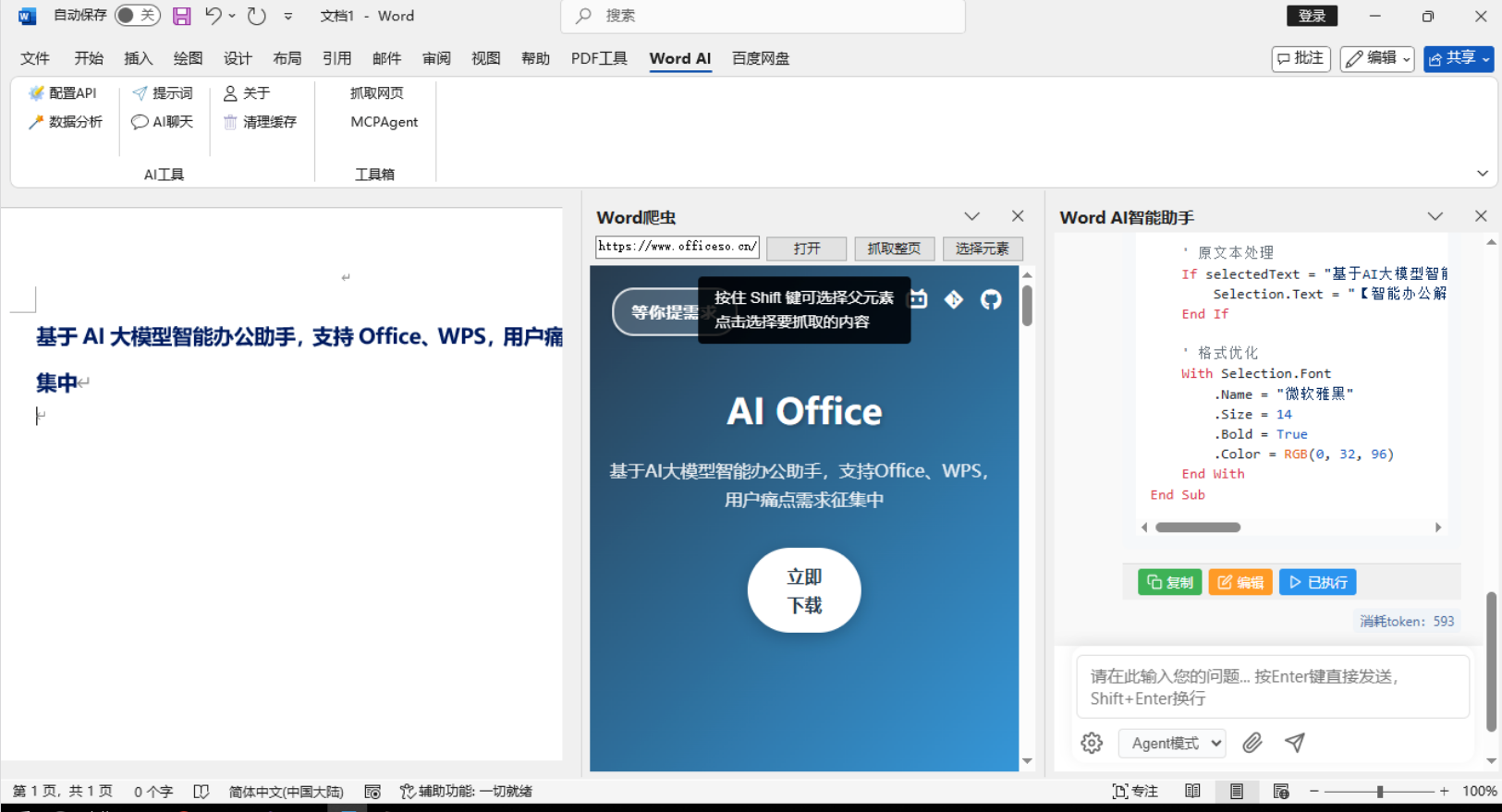Click the green 复制 copy button
Viewport: 1502px width, 812px height.
pos(1170,582)
